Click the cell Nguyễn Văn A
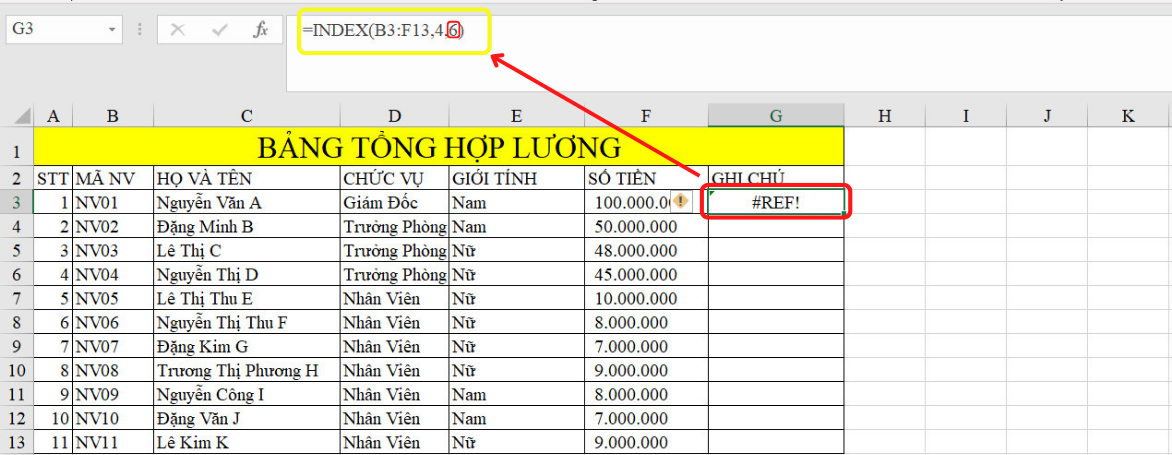 247,202
